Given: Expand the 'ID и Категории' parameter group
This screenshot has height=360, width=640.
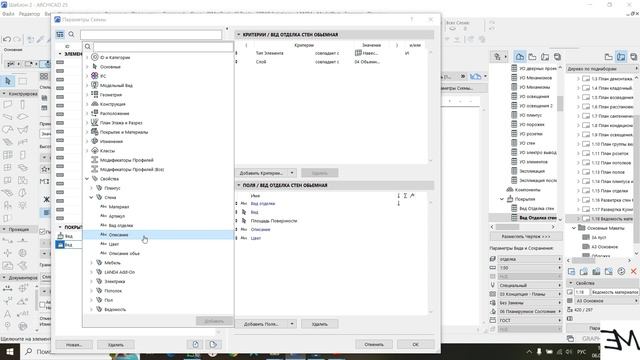Looking at the screenshot, I should [x=87, y=58].
